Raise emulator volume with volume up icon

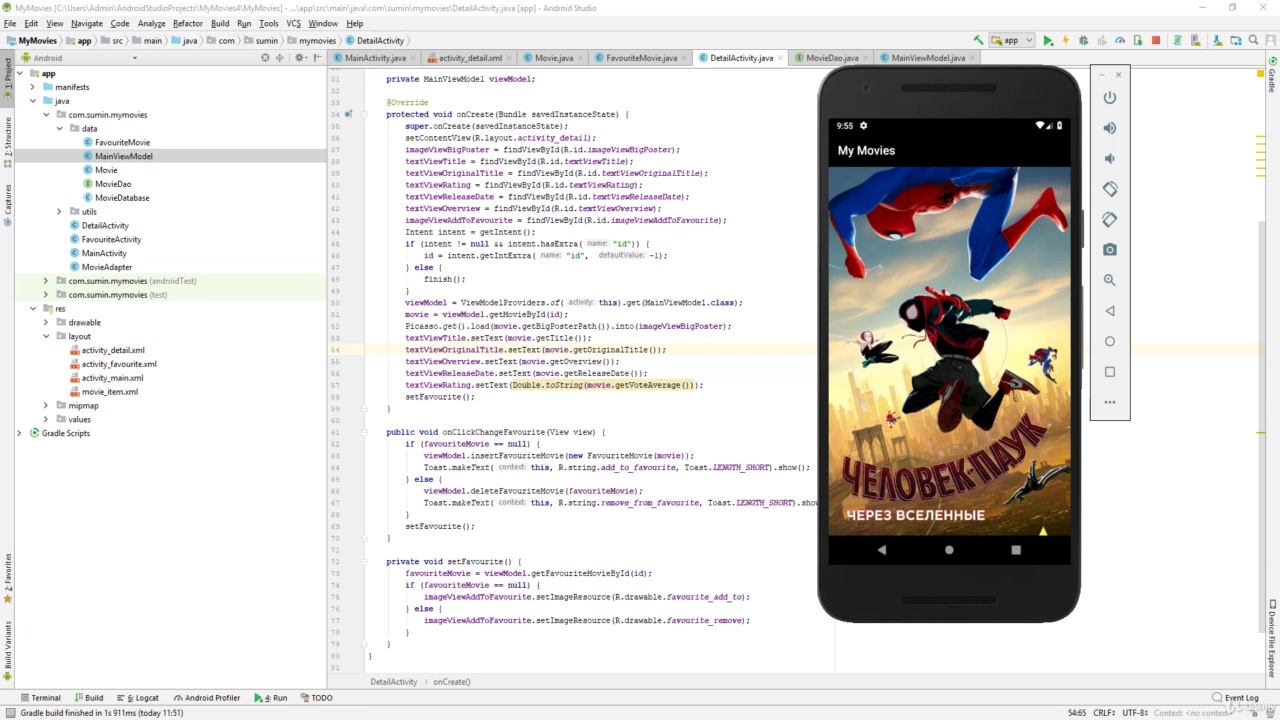tap(1110, 128)
